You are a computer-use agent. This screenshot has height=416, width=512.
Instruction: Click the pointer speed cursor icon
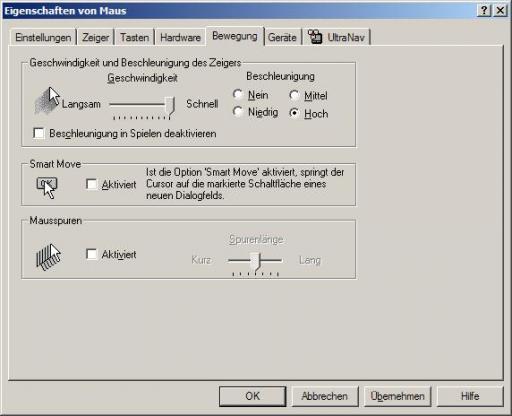pos(47,101)
